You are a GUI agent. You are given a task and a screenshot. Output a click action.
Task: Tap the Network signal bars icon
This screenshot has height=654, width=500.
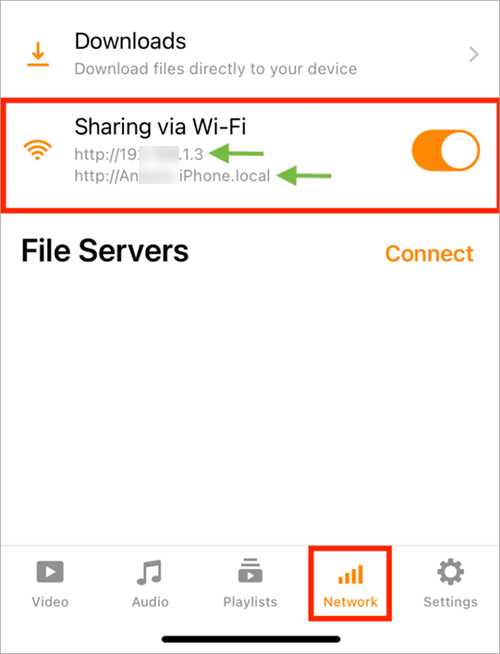pos(350,574)
